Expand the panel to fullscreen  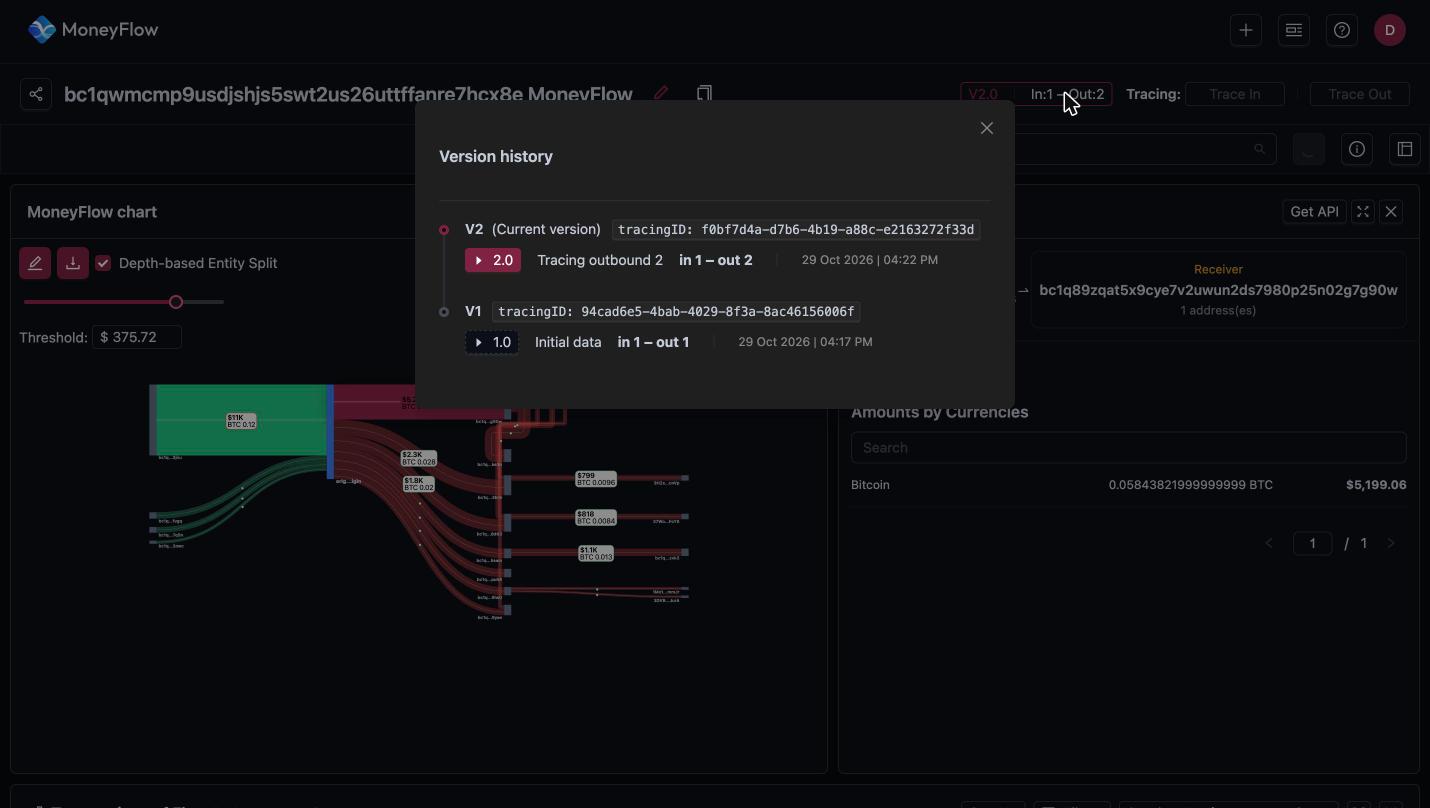point(1362,212)
